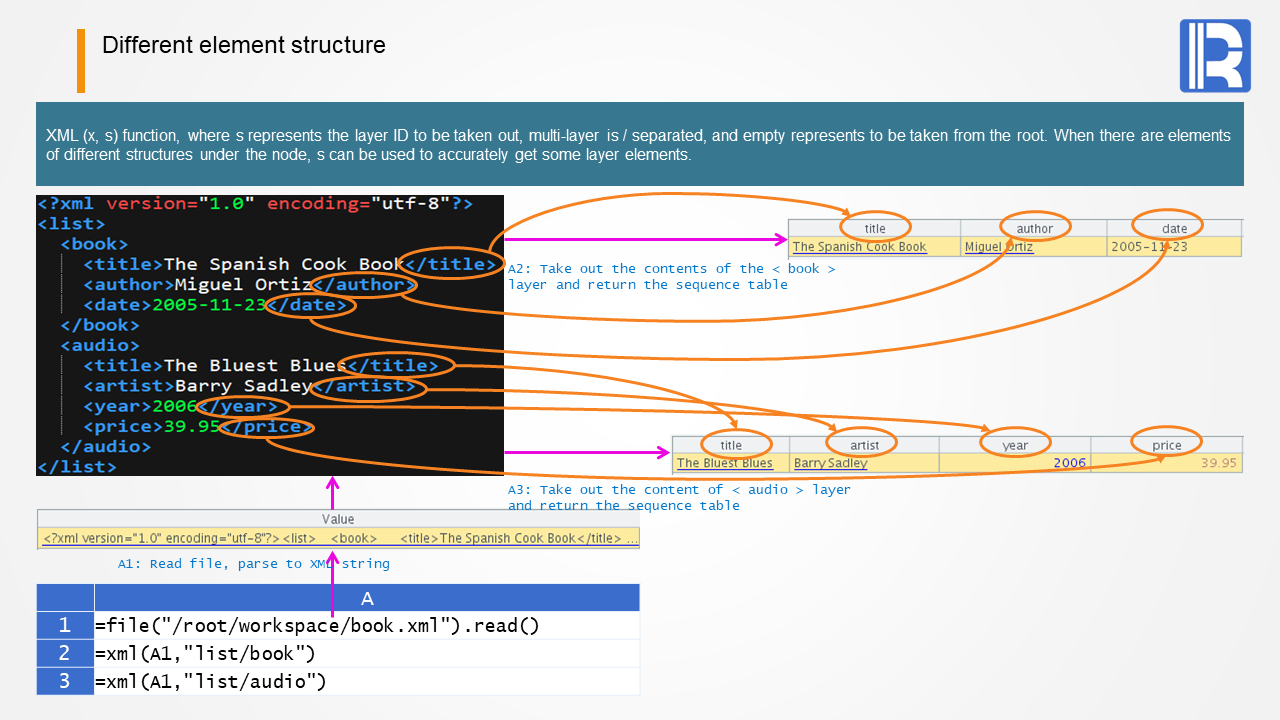Select the closing </audio> tag in code
The height and width of the screenshot is (720, 1280).
[106, 447]
